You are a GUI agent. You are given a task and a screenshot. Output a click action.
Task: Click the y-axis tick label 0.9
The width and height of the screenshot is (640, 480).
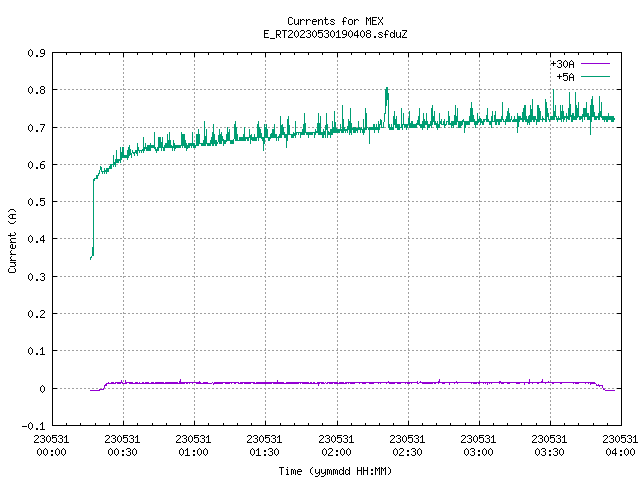pos(36,53)
